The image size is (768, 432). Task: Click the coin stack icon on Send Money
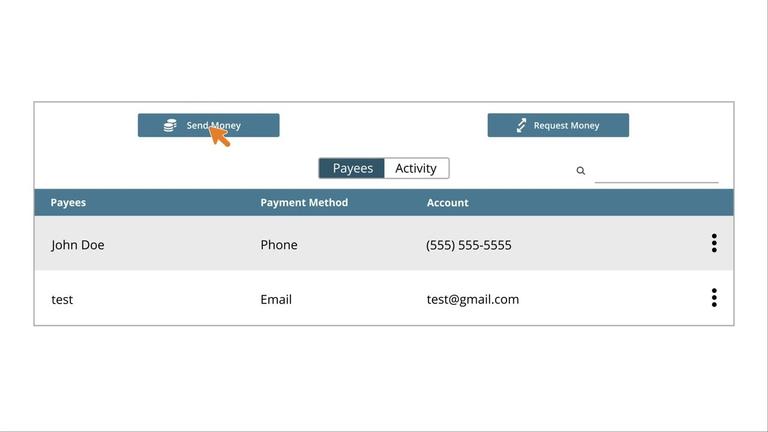170,125
